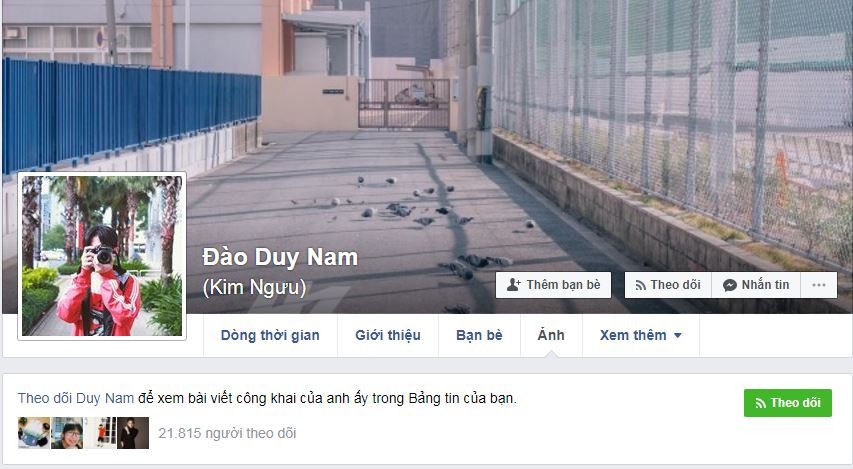Click RSS icon on green Theo dõi button
Image resolution: width=853 pixels, height=469 pixels.
pyautogui.click(x=761, y=403)
